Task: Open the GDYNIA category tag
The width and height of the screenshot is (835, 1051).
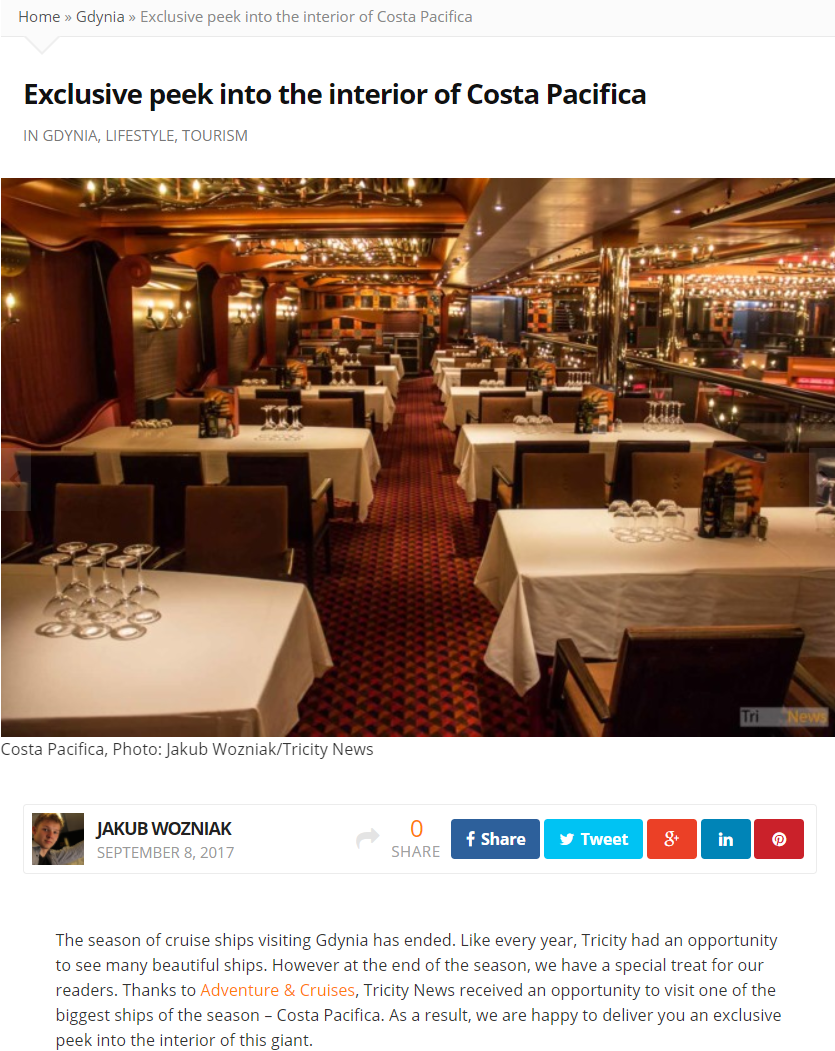Action: pyautogui.click(x=70, y=135)
